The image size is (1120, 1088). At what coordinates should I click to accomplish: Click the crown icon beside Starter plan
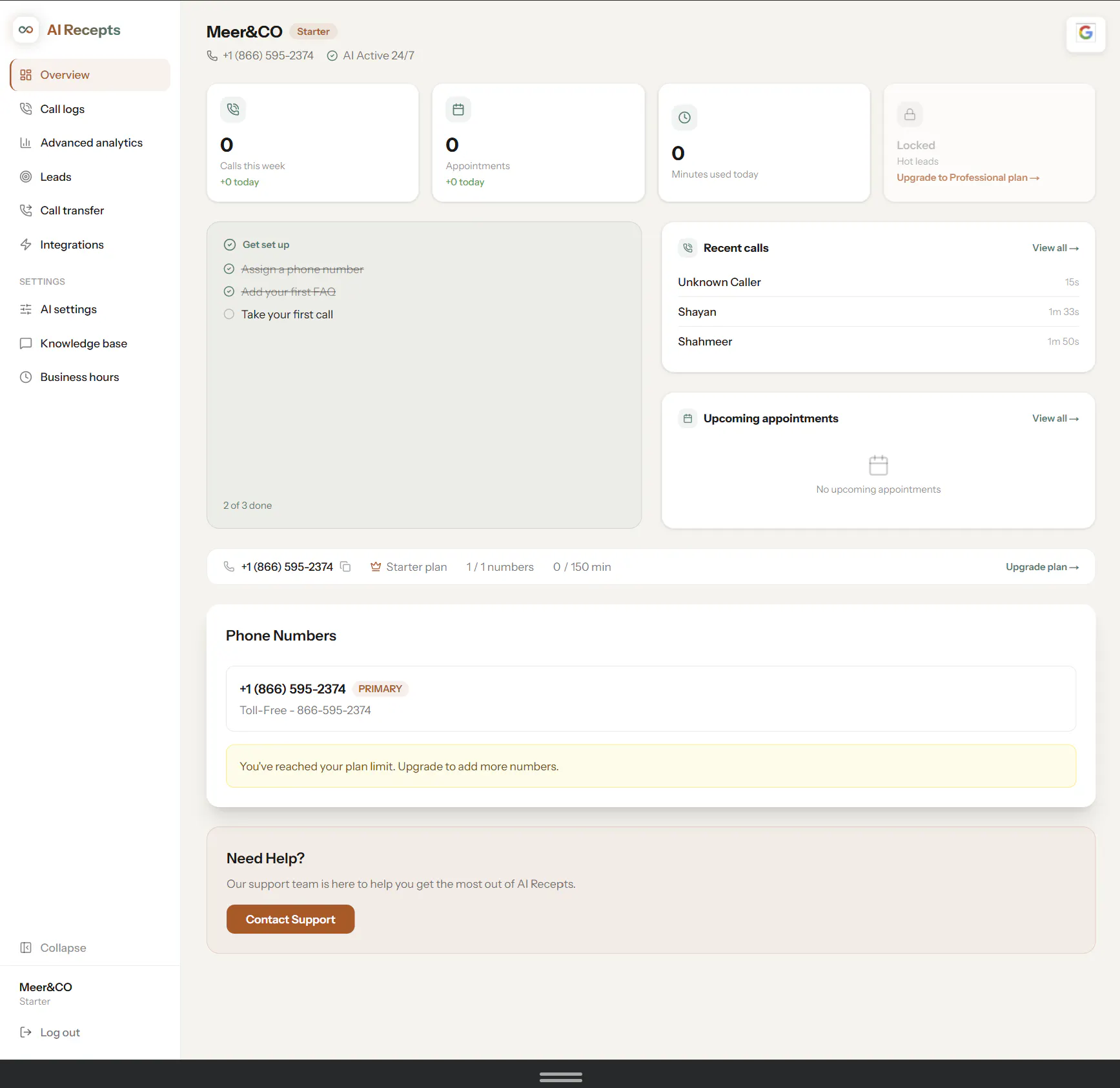[376, 566]
